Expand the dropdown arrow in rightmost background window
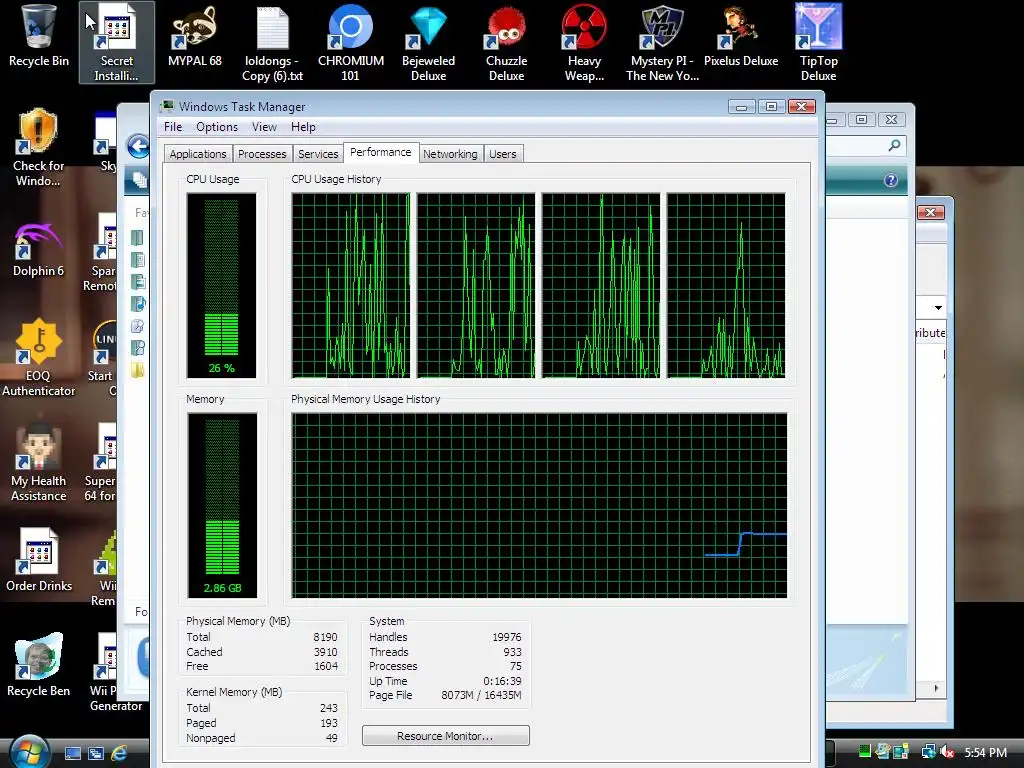The width and height of the screenshot is (1024, 768). [x=938, y=308]
